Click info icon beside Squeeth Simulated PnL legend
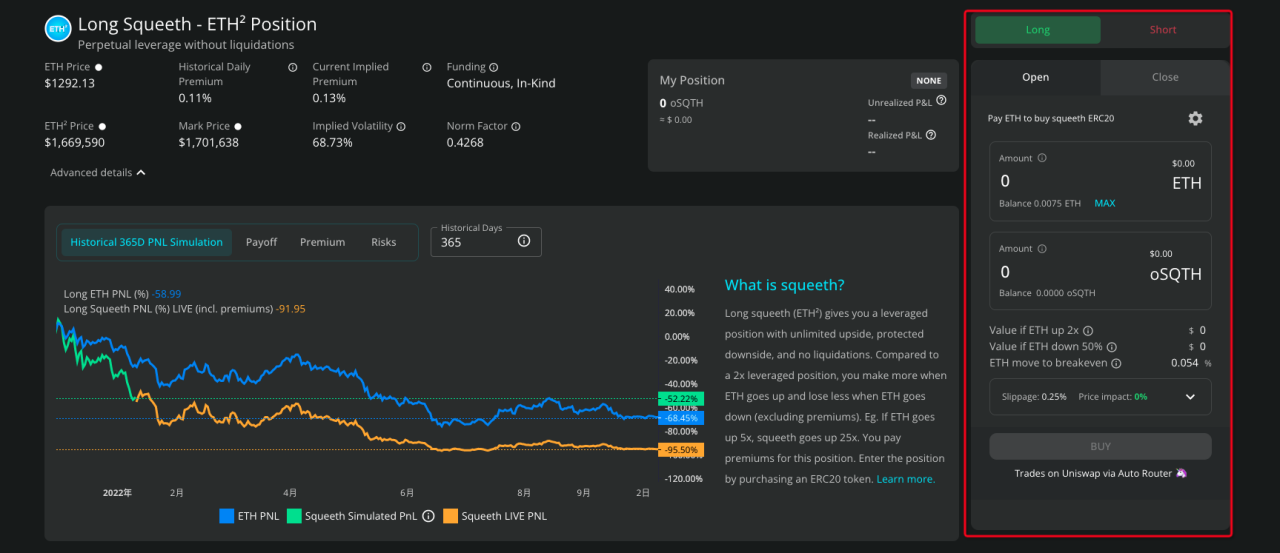Screen dimensions: 1280x553 tap(428, 516)
